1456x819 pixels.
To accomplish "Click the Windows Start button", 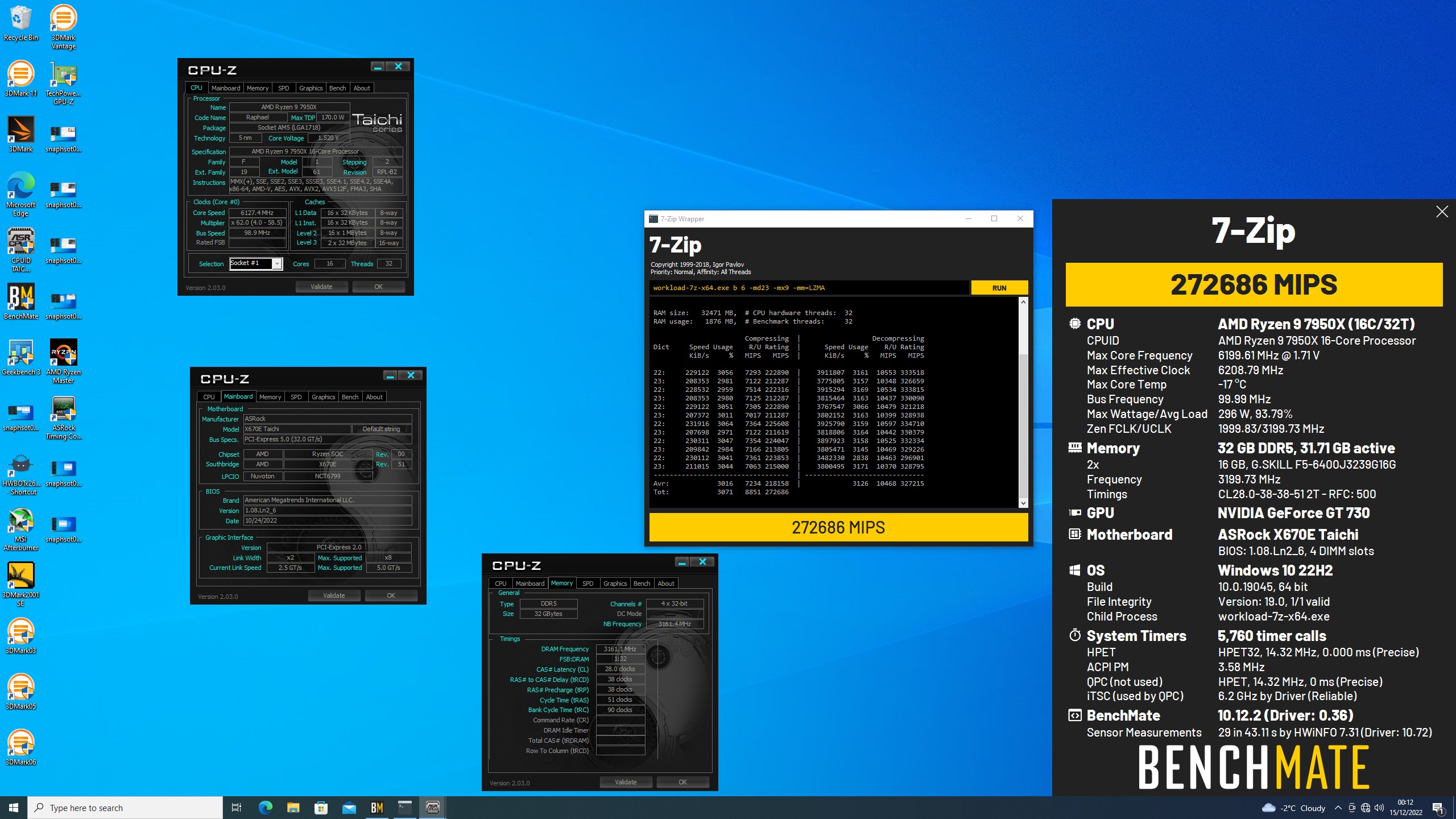I will 14,808.
